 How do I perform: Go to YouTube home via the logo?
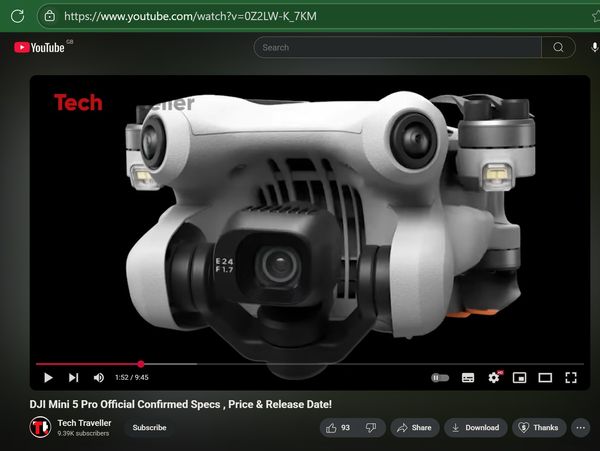pos(39,47)
